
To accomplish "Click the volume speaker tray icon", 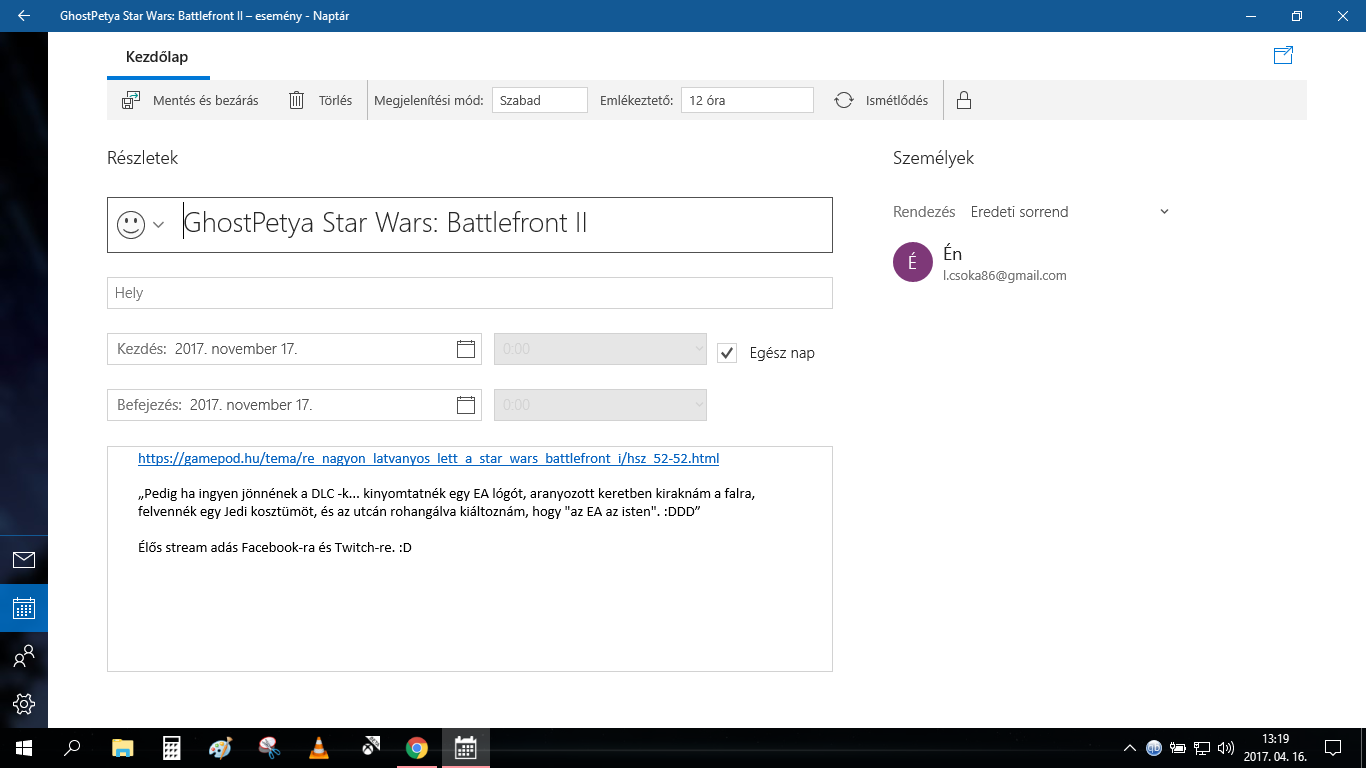I will [1226, 748].
